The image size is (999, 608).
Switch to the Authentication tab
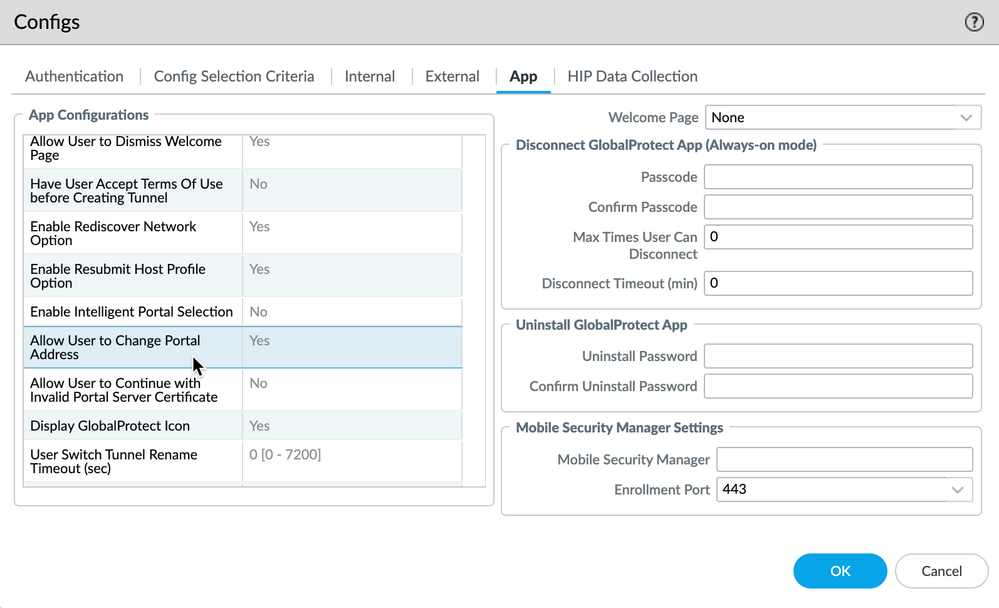point(74,76)
